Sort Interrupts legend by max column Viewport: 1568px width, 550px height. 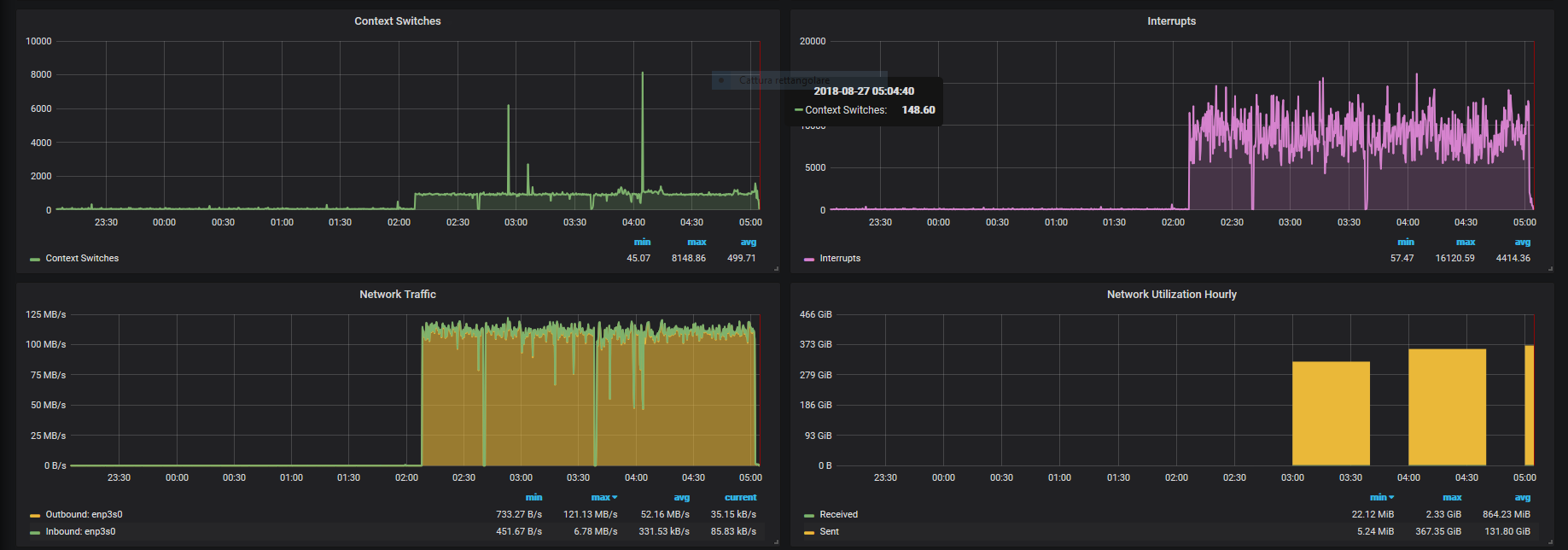pos(1466,243)
